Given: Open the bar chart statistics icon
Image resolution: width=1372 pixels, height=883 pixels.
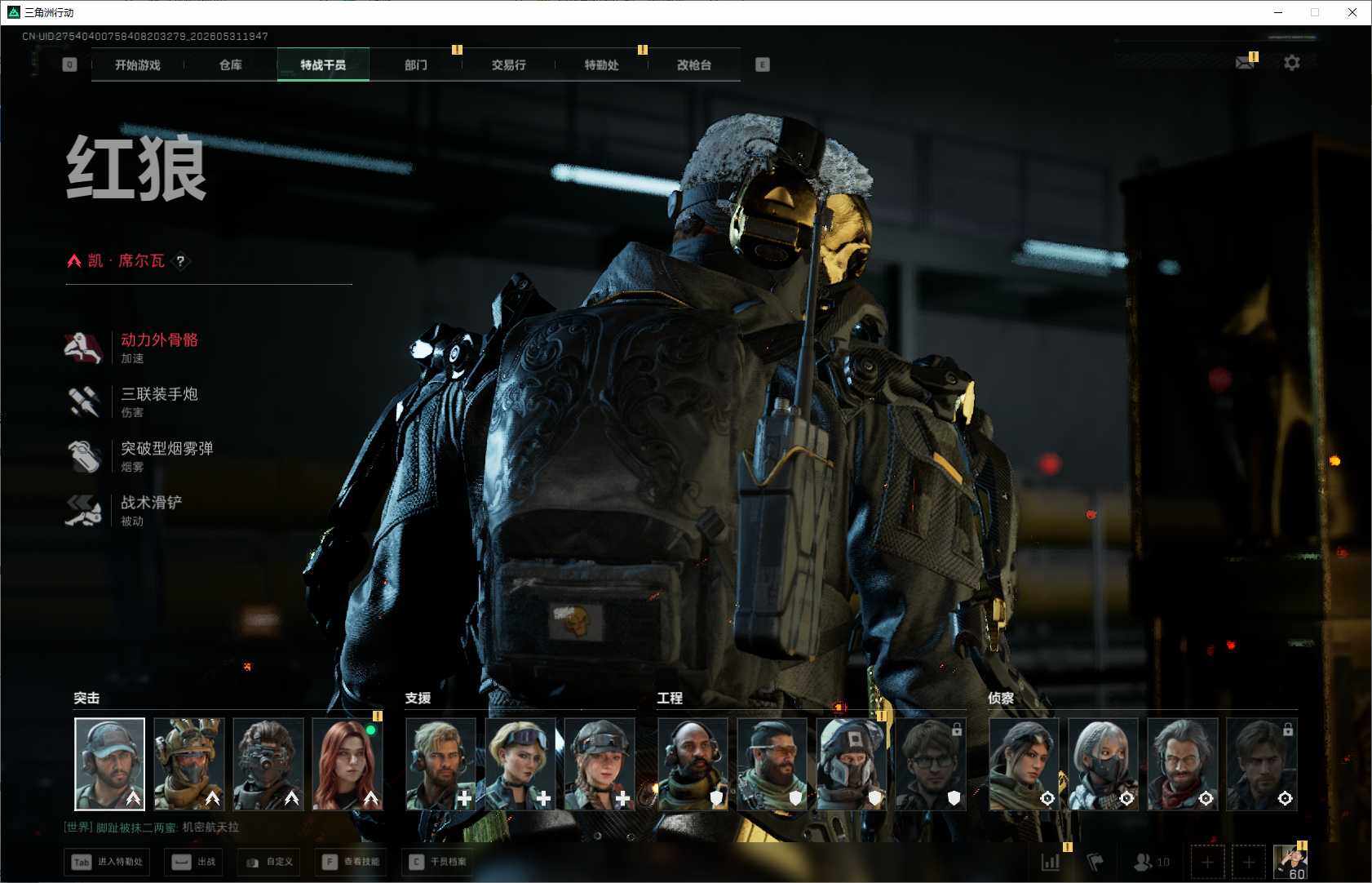Looking at the screenshot, I should click(1051, 861).
